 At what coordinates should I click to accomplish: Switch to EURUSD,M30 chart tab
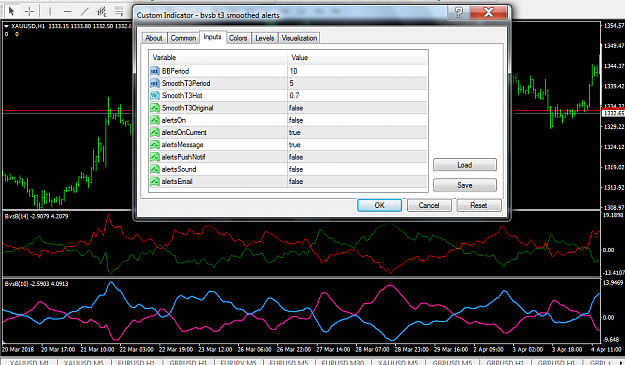tap(343, 362)
